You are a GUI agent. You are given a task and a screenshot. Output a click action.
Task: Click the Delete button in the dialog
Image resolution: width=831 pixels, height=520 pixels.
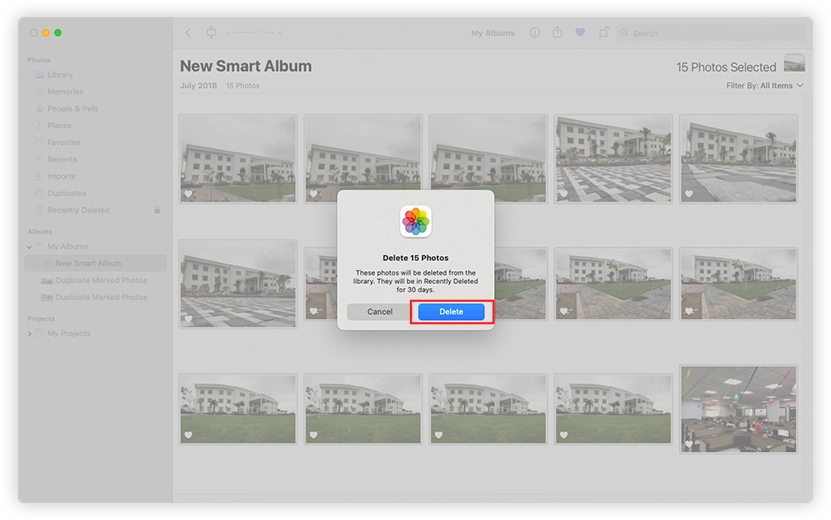[451, 312]
